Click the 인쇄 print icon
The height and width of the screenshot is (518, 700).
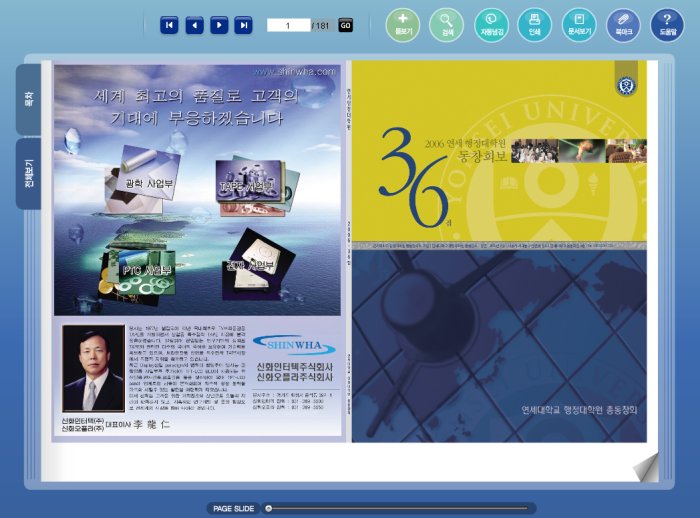coord(534,25)
